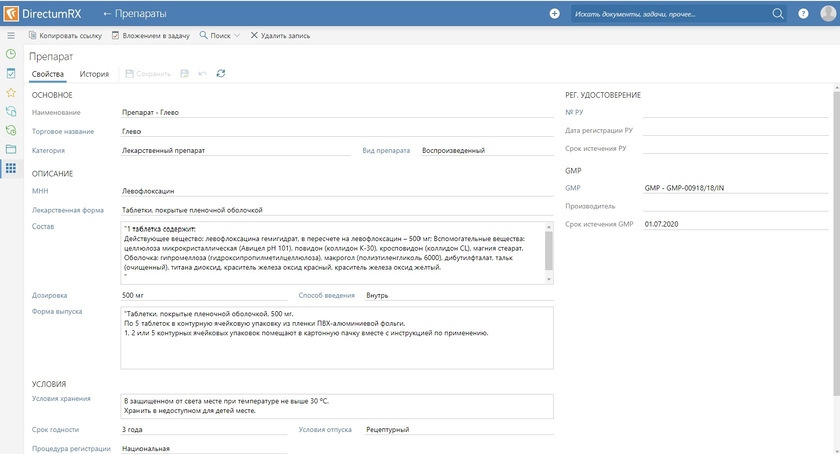Expand the Поиск dropdown in toolbar
Screen dimensions: 840x454
pyautogui.click(x=220, y=35)
